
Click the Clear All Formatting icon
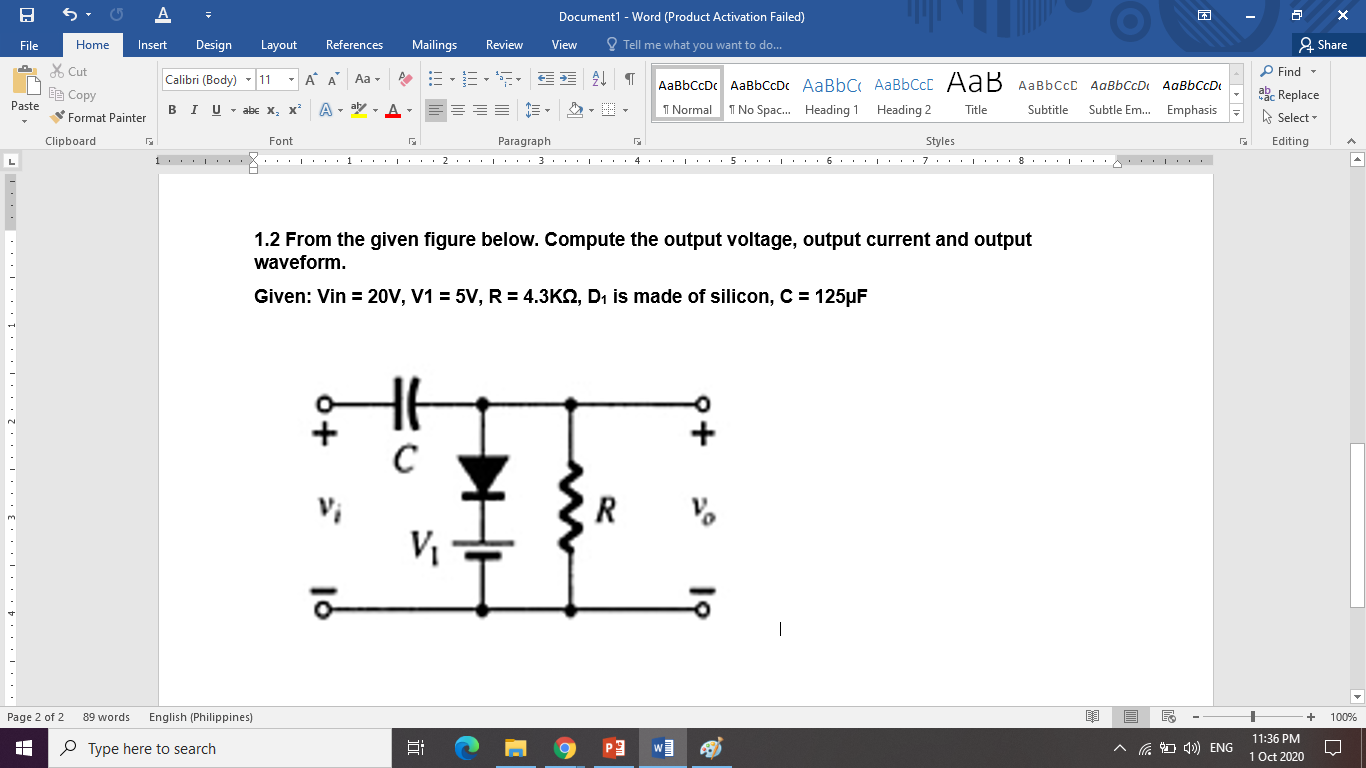(x=405, y=79)
